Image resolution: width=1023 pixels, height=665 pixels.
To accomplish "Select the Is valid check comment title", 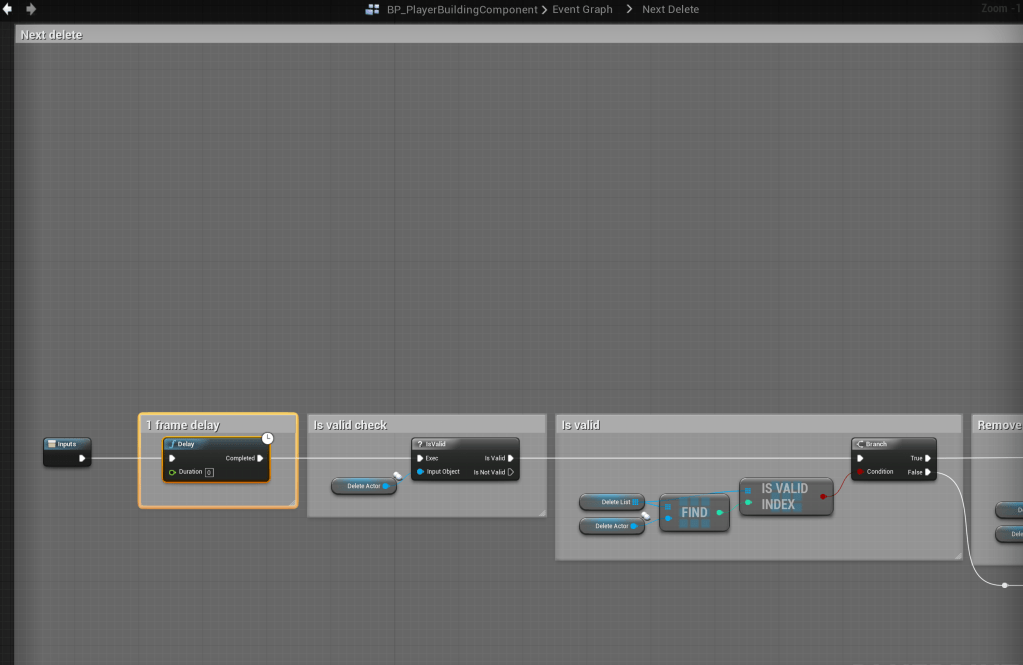I will [x=350, y=425].
